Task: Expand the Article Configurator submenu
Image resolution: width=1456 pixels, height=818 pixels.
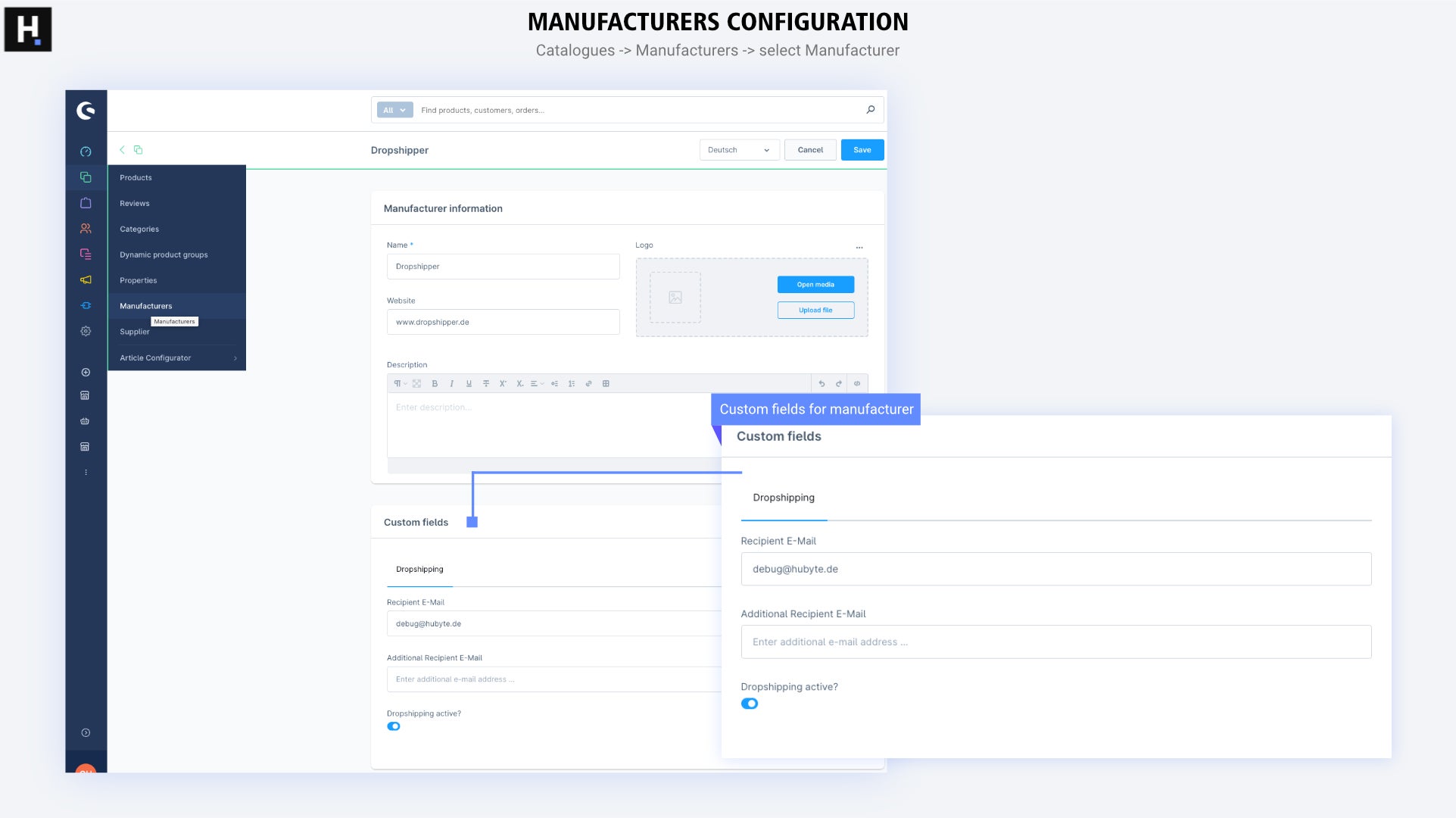Action: tap(177, 358)
